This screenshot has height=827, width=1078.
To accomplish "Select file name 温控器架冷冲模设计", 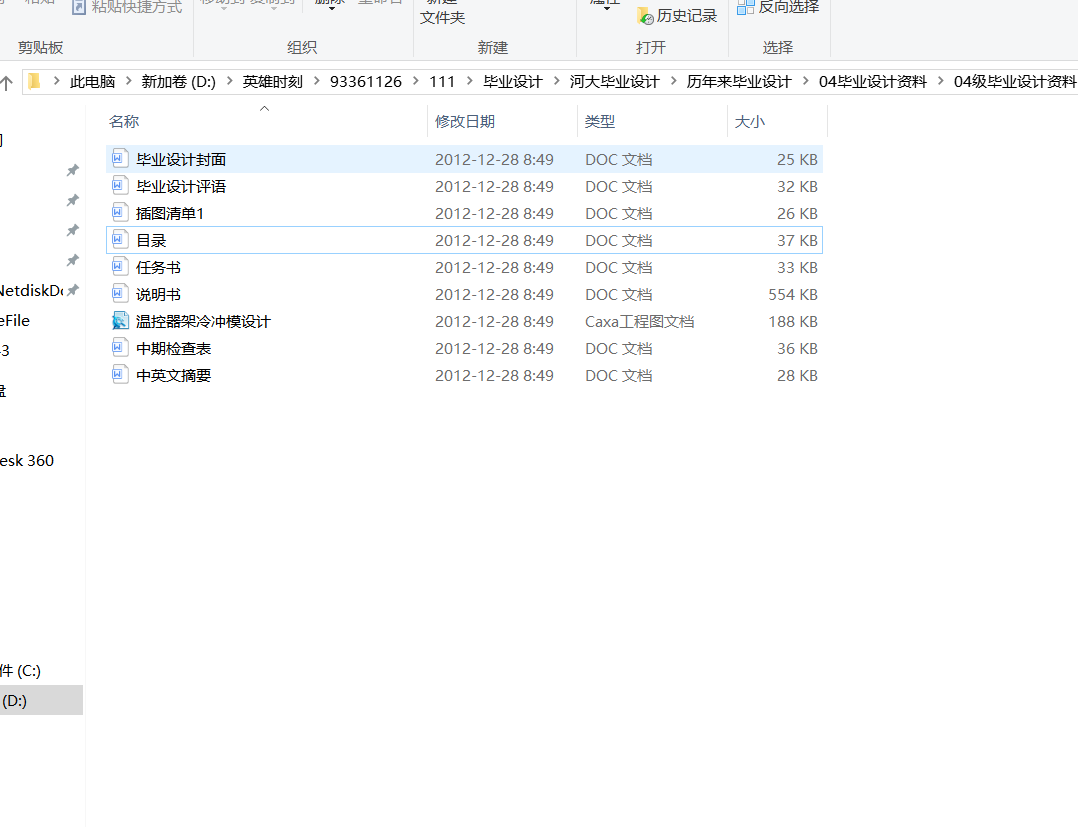I will tap(203, 321).
